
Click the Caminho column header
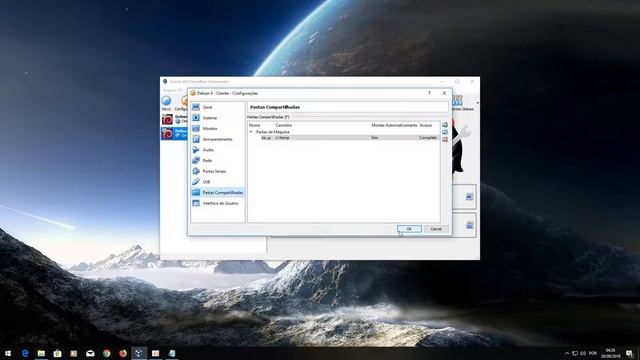tap(284, 125)
